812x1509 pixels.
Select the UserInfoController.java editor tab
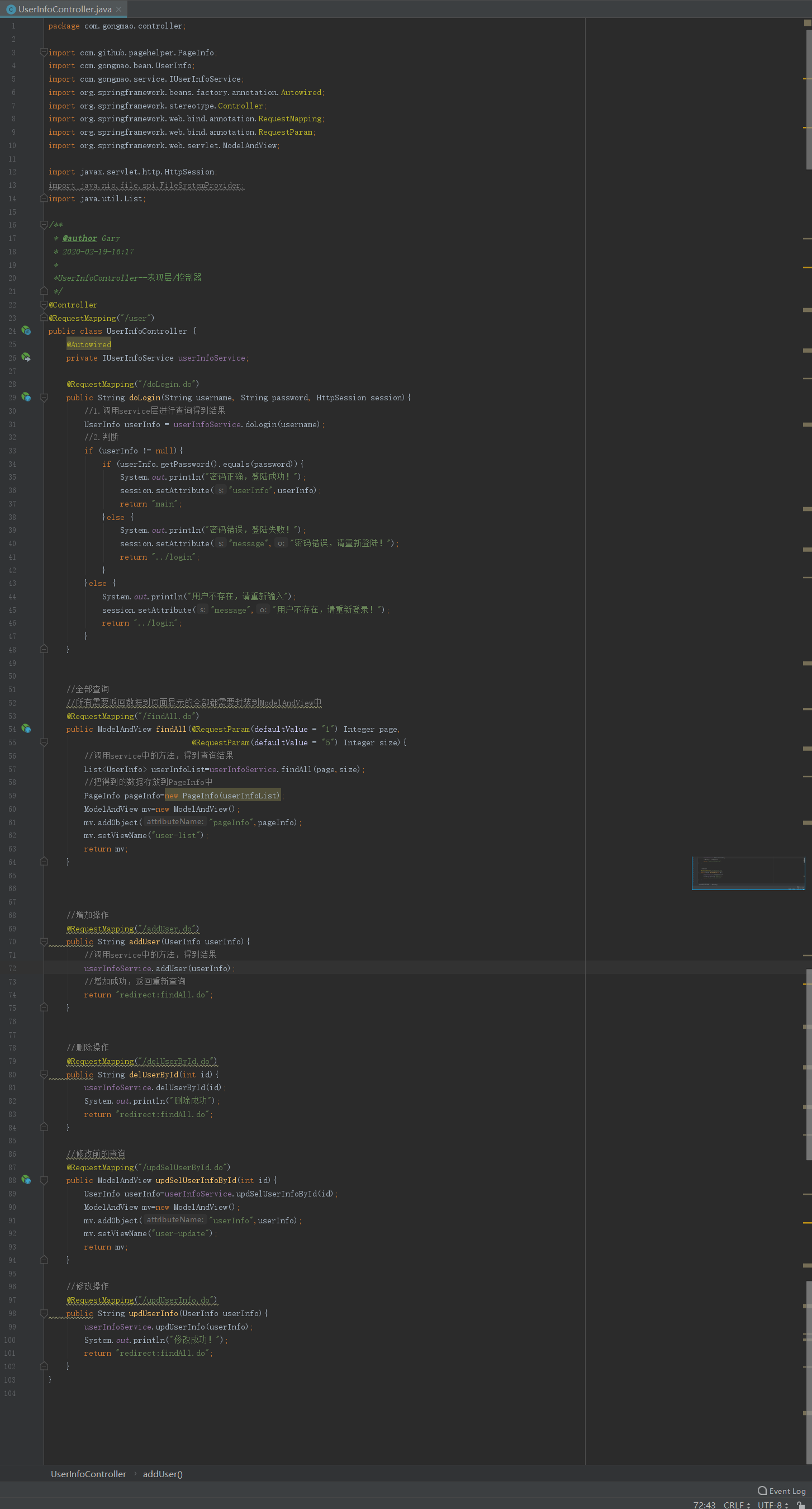[64, 10]
